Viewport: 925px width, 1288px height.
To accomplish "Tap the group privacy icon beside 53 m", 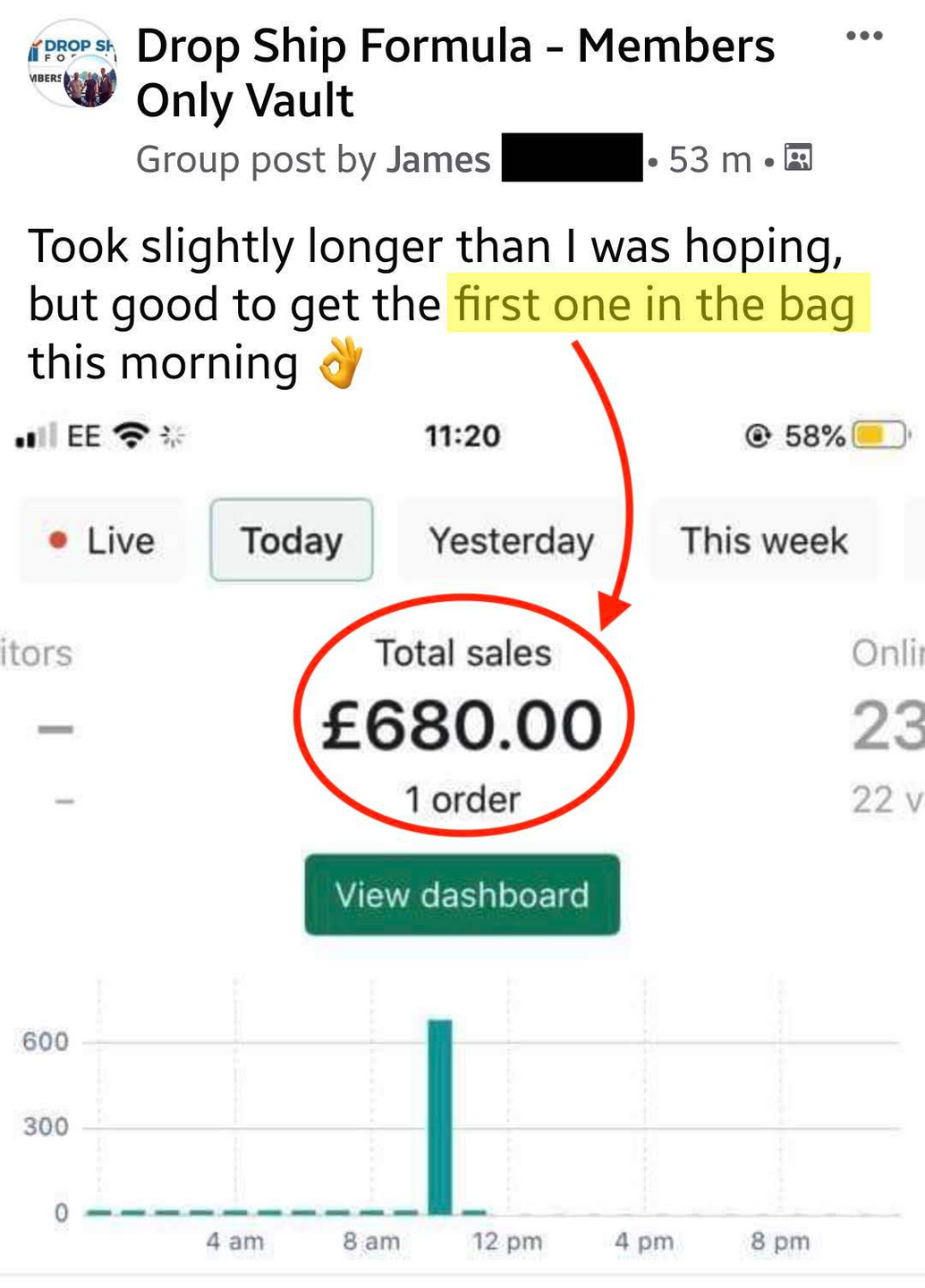I will tap(798, 157).
